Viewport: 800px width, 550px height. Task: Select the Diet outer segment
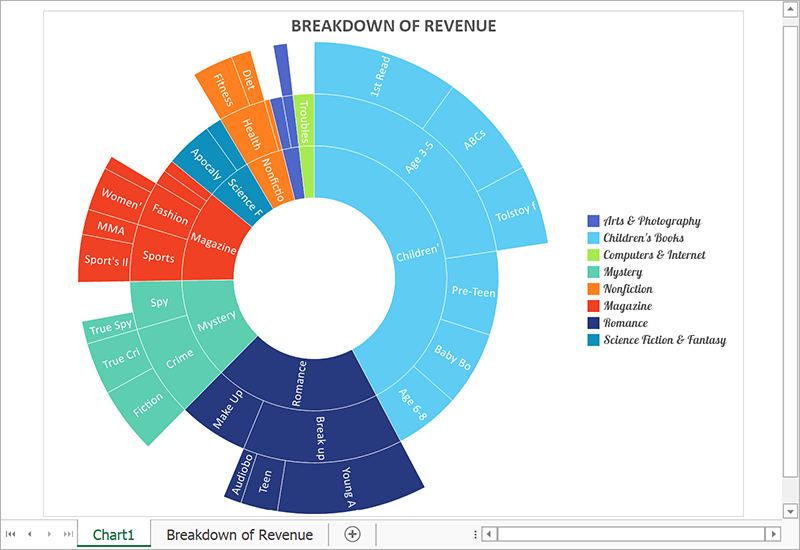[248, 80]
